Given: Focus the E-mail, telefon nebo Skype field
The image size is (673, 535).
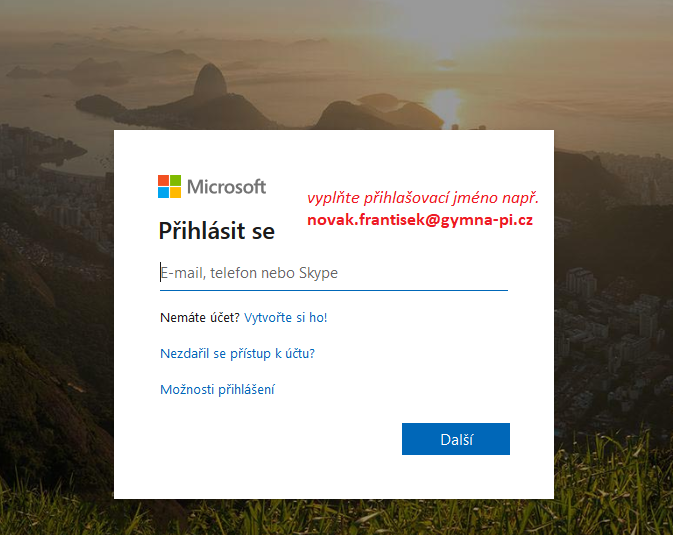Looking at the screenshot, I should coord(333,273).
